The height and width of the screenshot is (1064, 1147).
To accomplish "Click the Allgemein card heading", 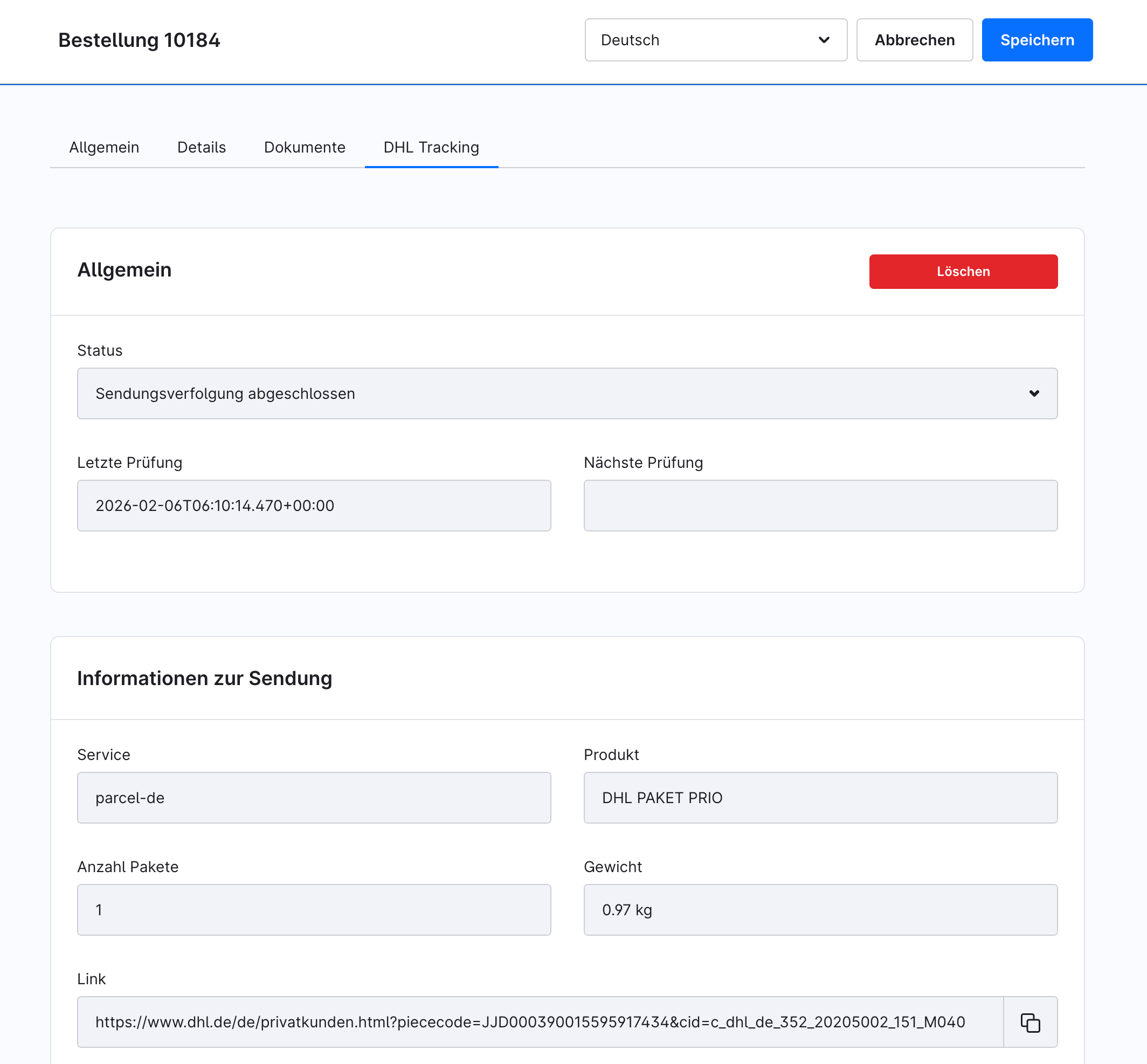I will pyautogui.click(x=125, y=270).
